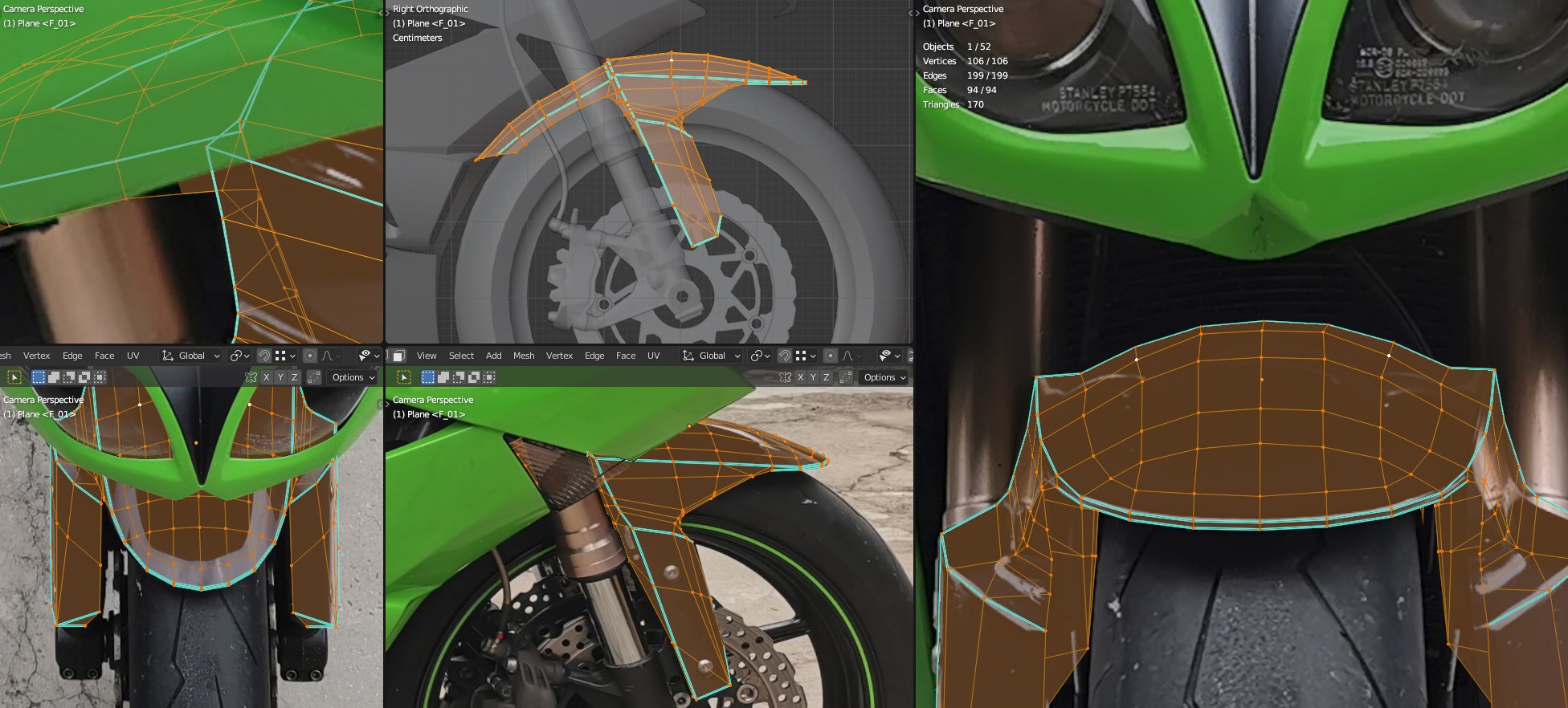Choose the 'Set new selection' mode in the middle header
The image size is (1568, 708).
427,376
